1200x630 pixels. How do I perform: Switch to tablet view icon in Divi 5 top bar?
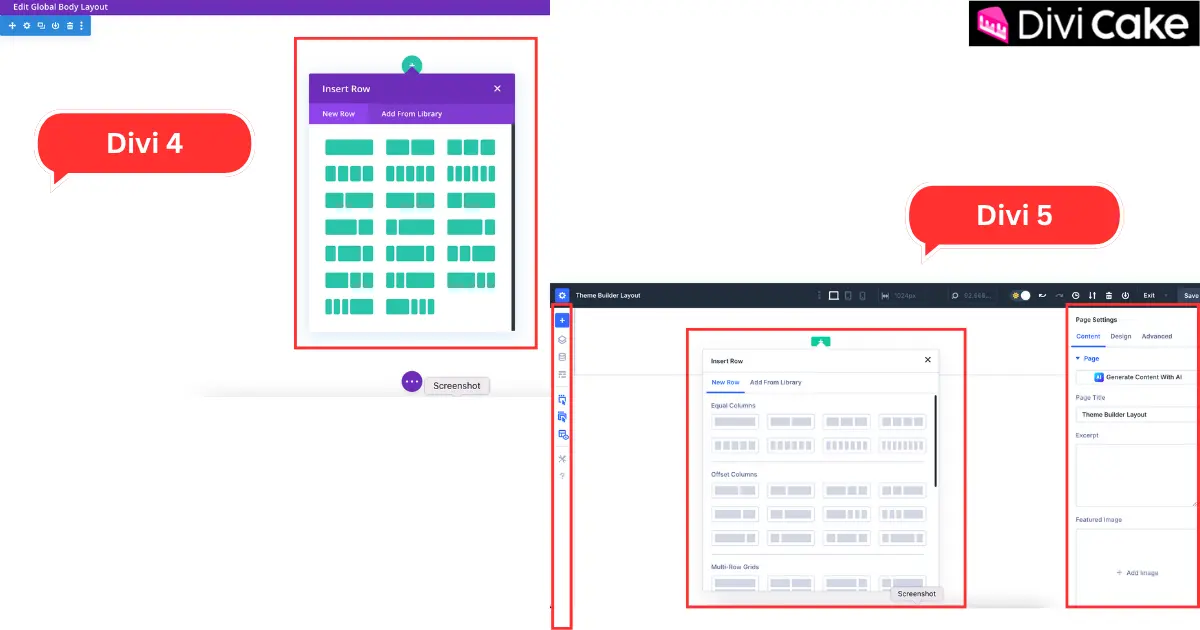[x=849, y=296]
